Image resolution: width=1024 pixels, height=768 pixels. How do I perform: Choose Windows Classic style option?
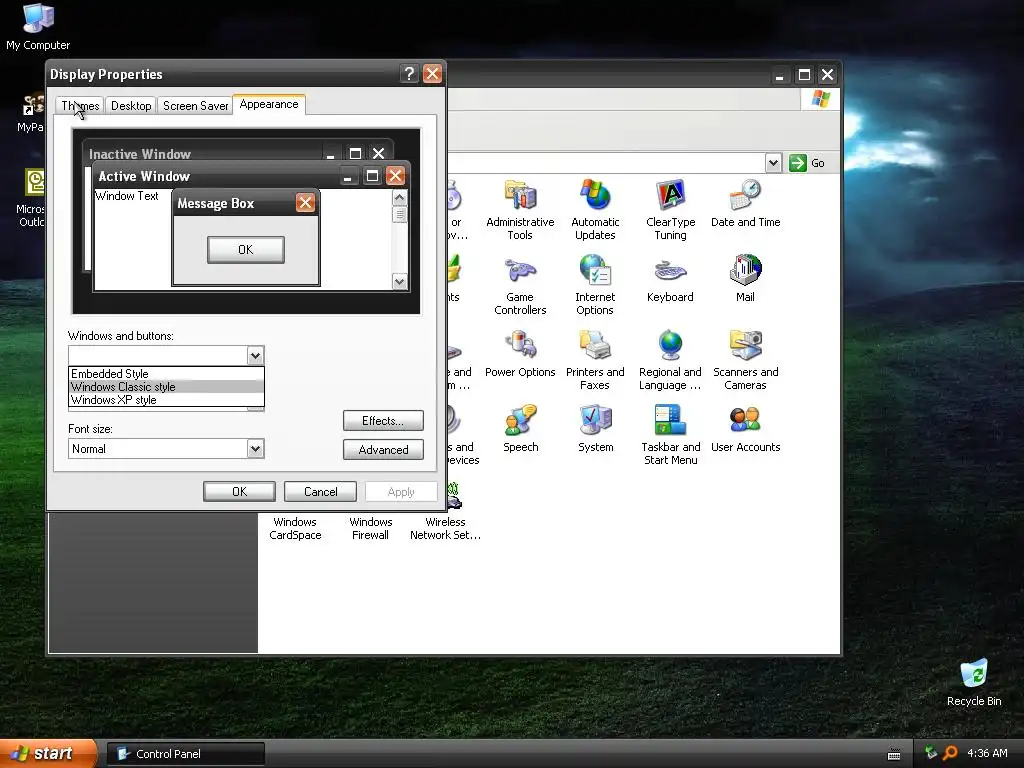[166, 387]
